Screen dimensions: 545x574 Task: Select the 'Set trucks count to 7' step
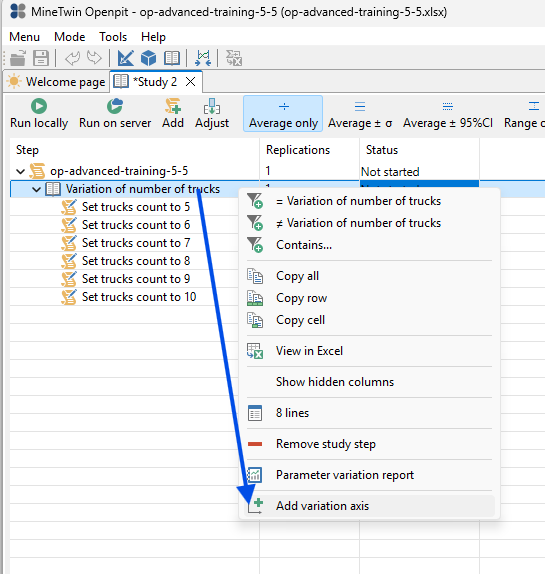136,243
